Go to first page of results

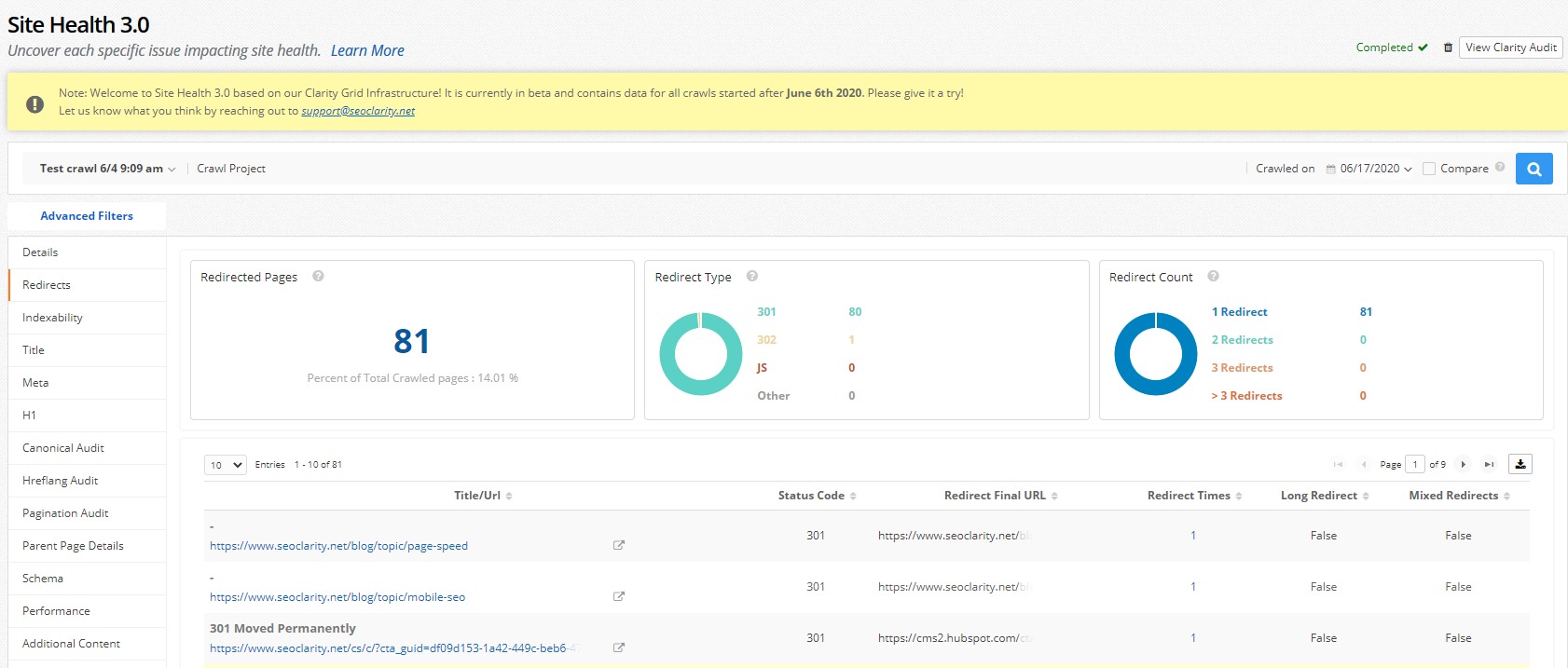1338,464
